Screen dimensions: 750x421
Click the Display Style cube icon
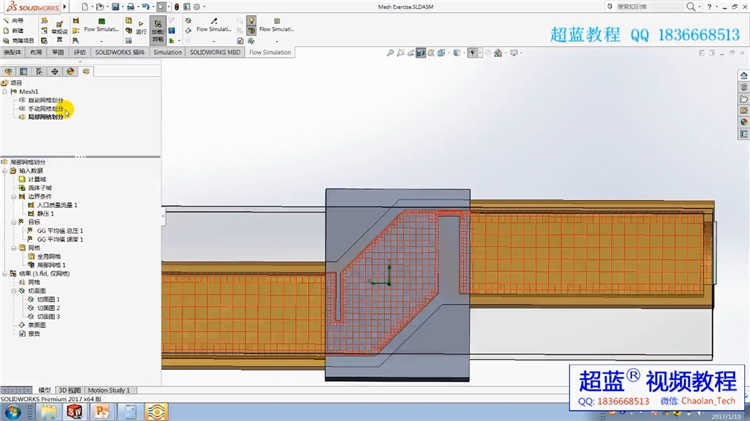pos(457,53)
